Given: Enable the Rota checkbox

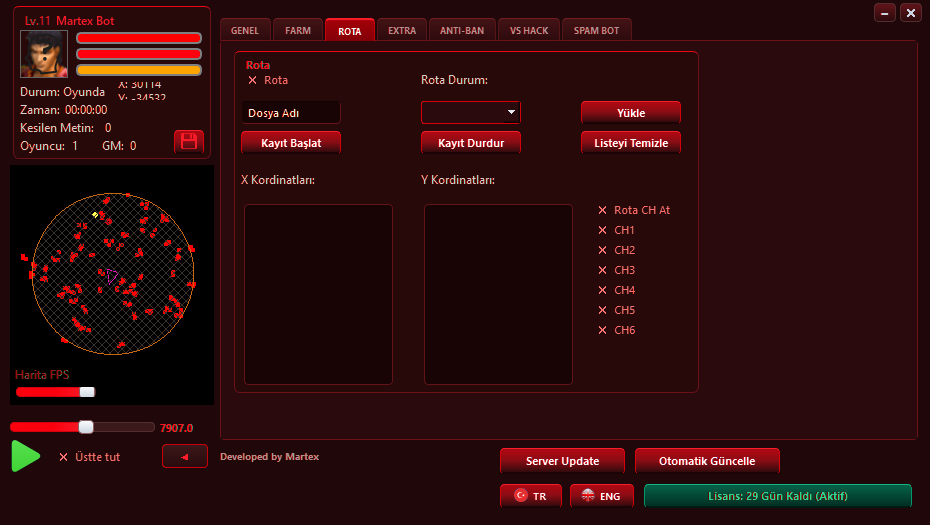Looking at the screenshot, I should point(253,80).
